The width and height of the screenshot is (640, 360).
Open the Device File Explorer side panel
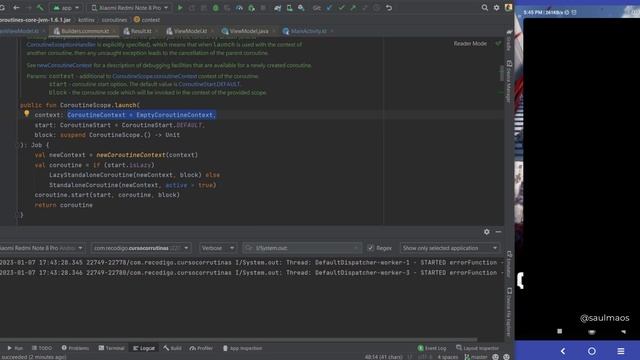(x=509, y=312)
